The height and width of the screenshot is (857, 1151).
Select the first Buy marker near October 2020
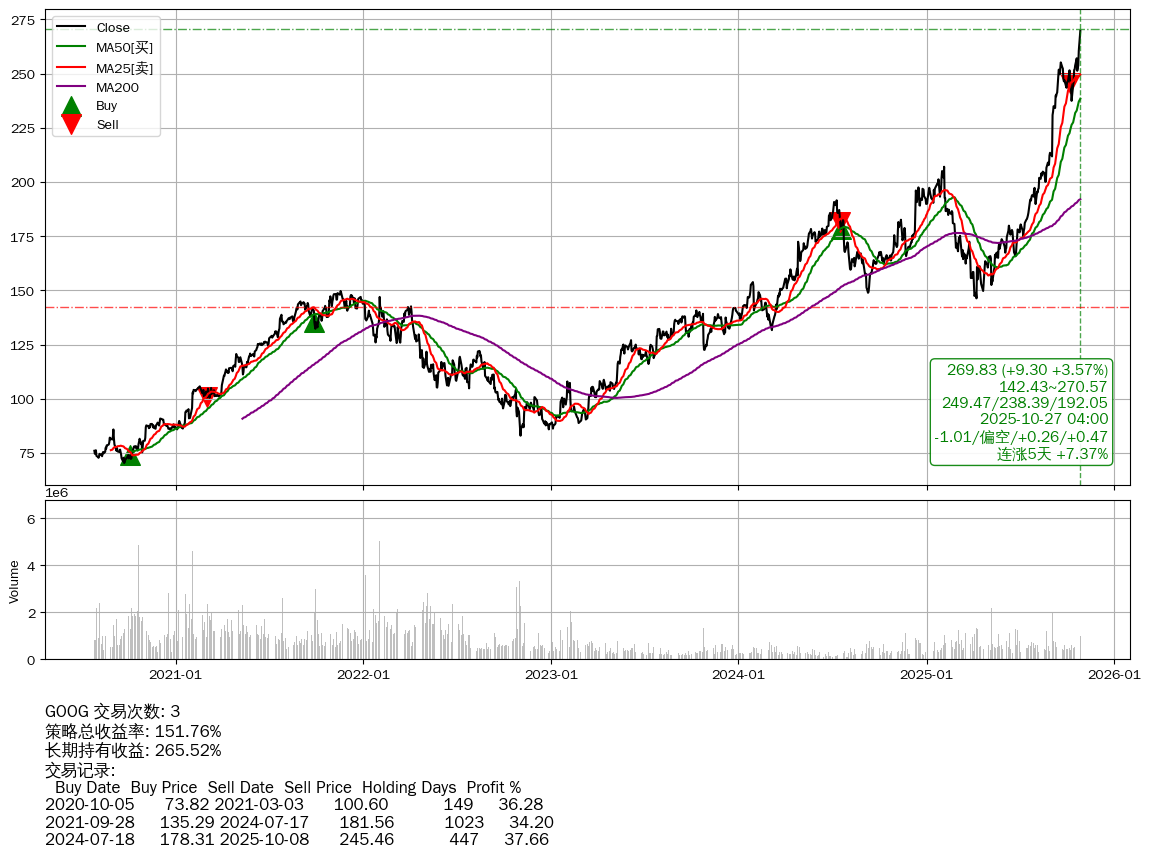coord(130,456)
